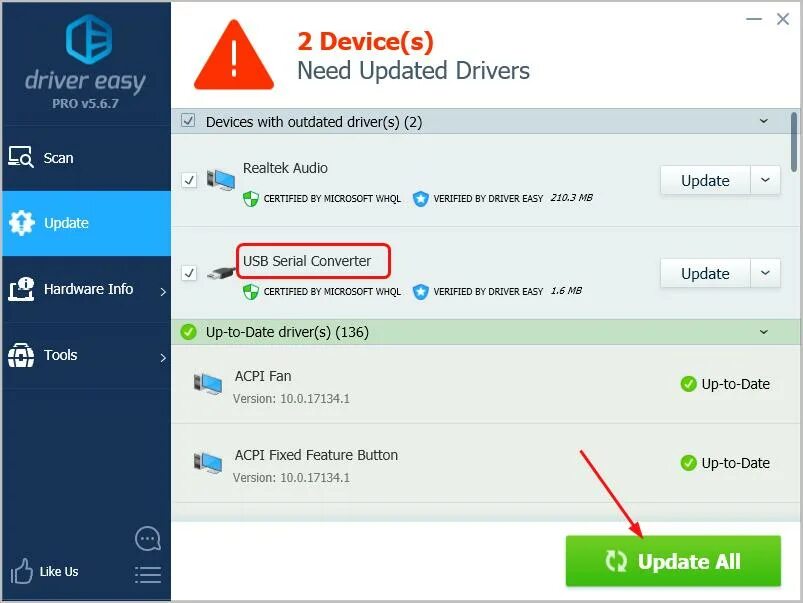Open the feedback chat bubble icon
The width and height of the screenshot is (803, 603).
[147, 538]
